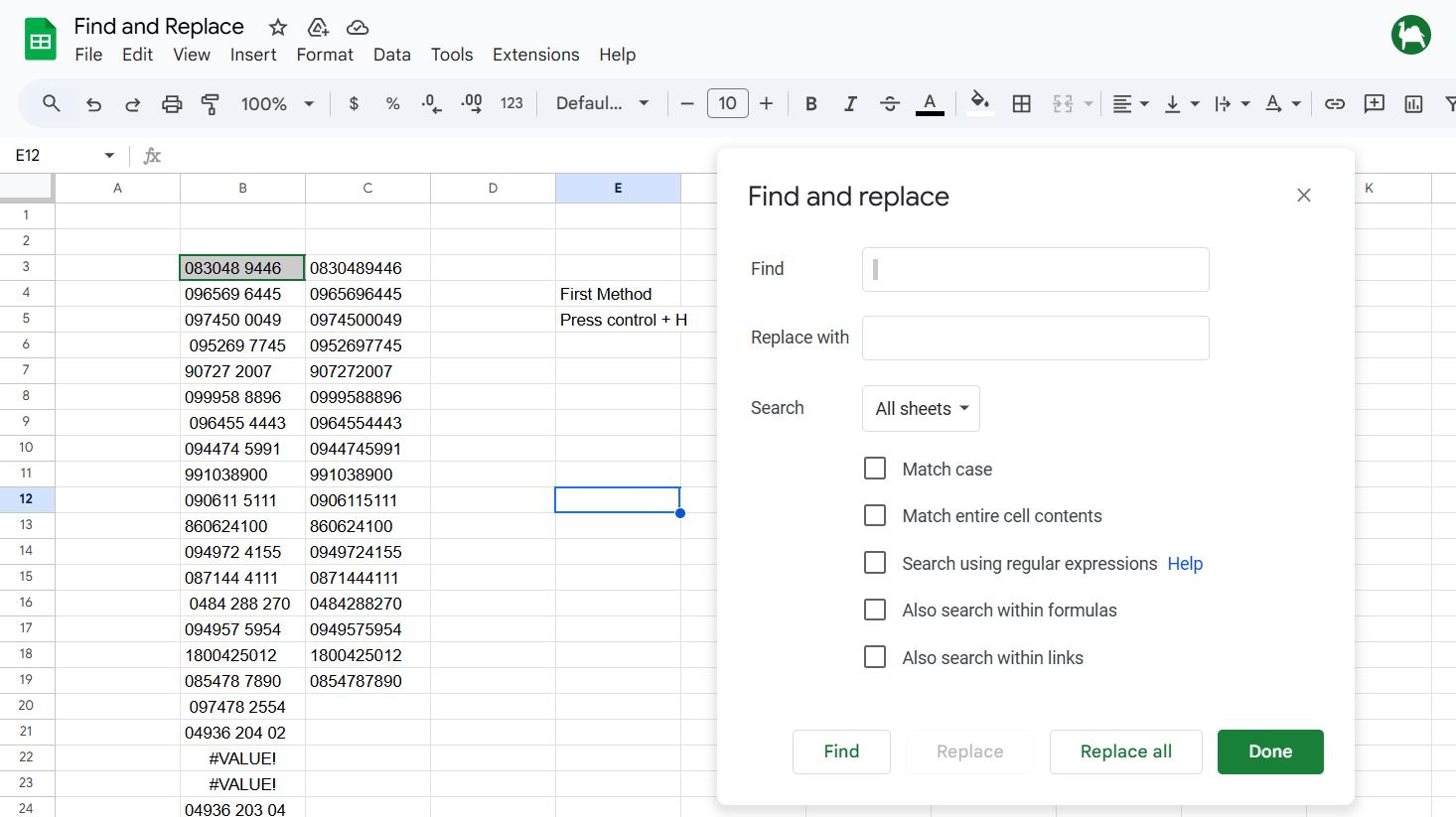Open the Extensions menu
The image size is (1456, 817).
(536, 55)
